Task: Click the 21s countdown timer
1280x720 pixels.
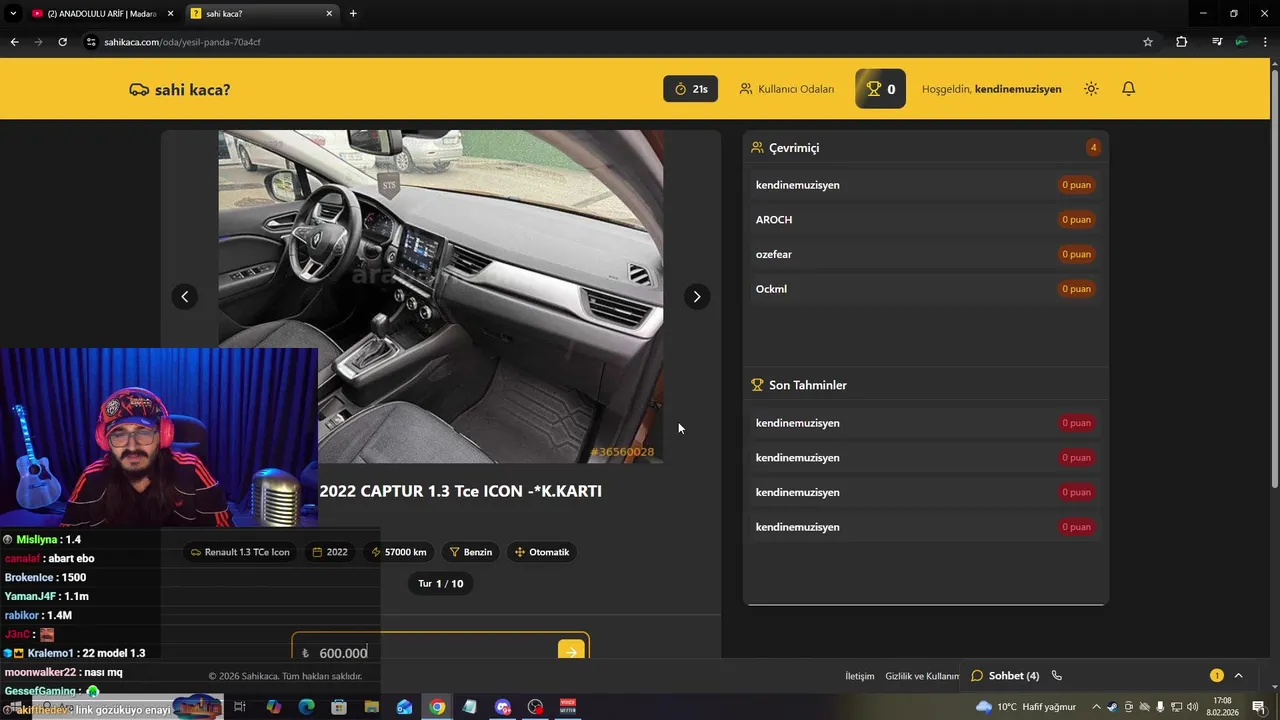Action: tap(690, 89)
